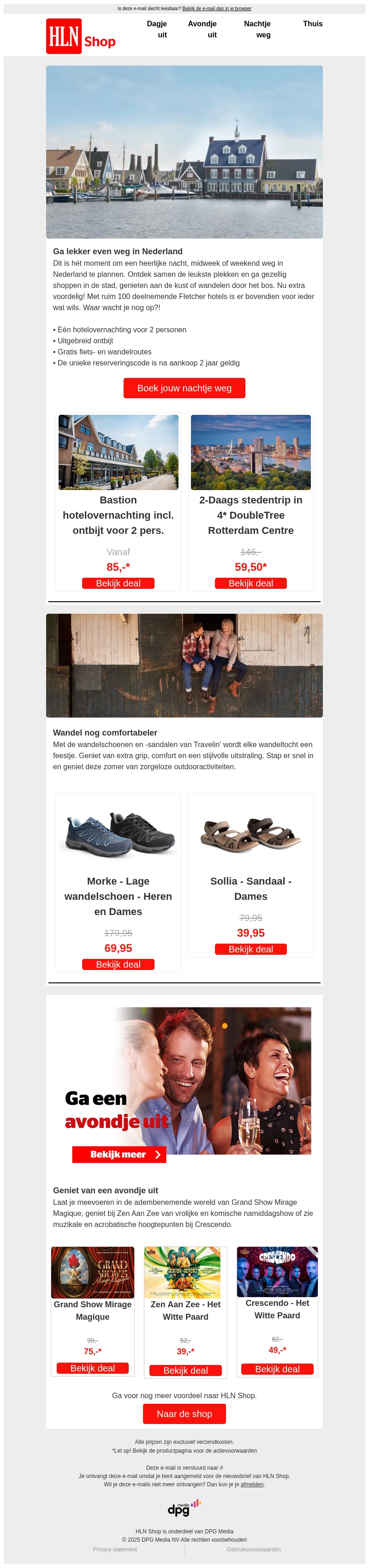The width and height of the screenshot is (369, 1568).
Task: Open the DoubleTree Rotterdam deal button
Action: click(251, 583)
